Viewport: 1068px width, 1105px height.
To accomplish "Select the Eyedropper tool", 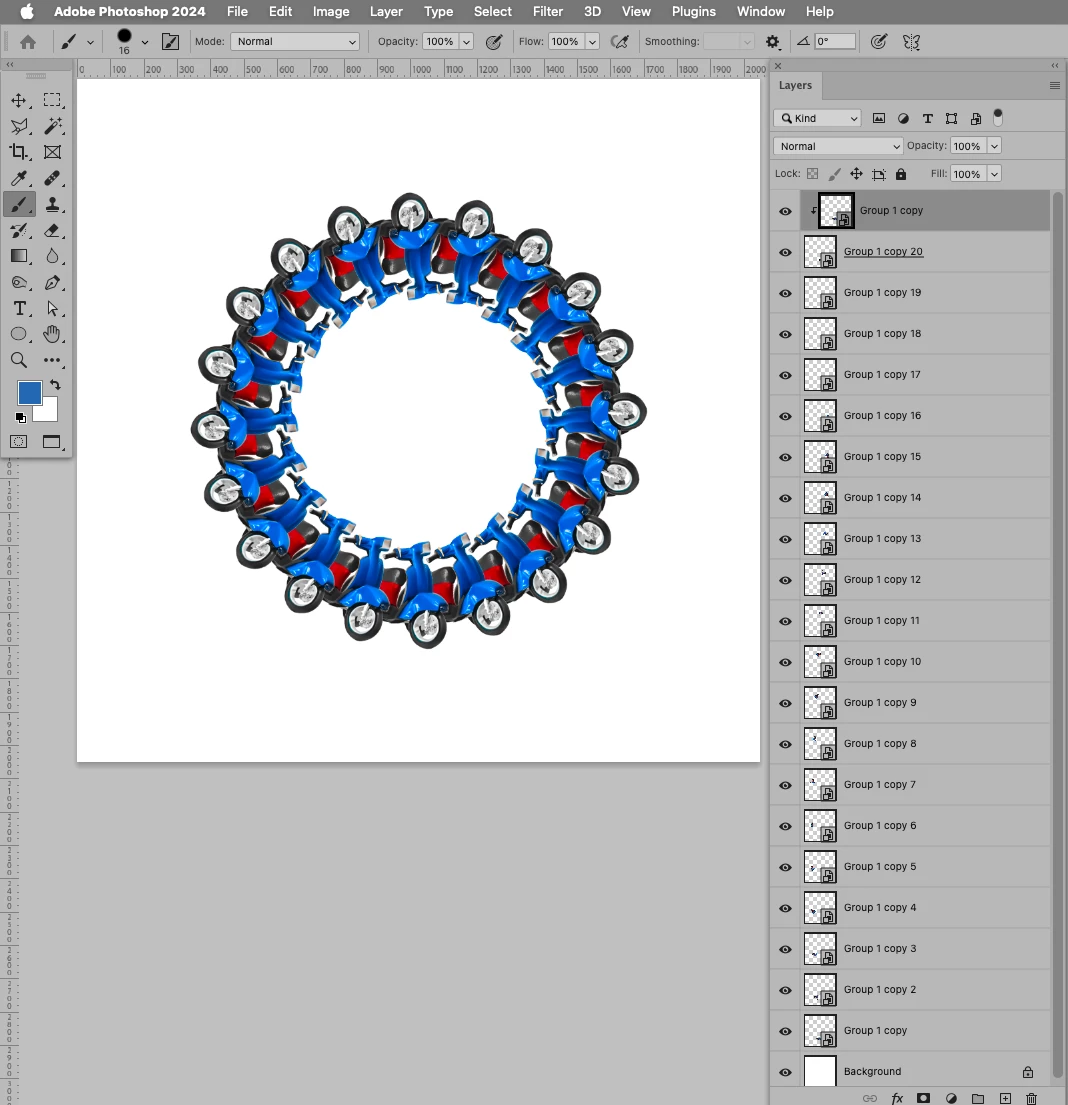I will 19,178.
